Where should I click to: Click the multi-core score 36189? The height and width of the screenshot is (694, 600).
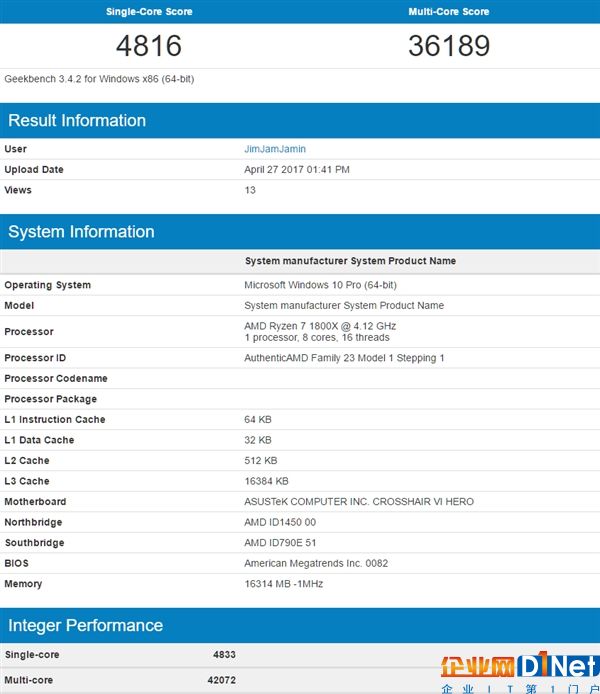pos(449,46)
